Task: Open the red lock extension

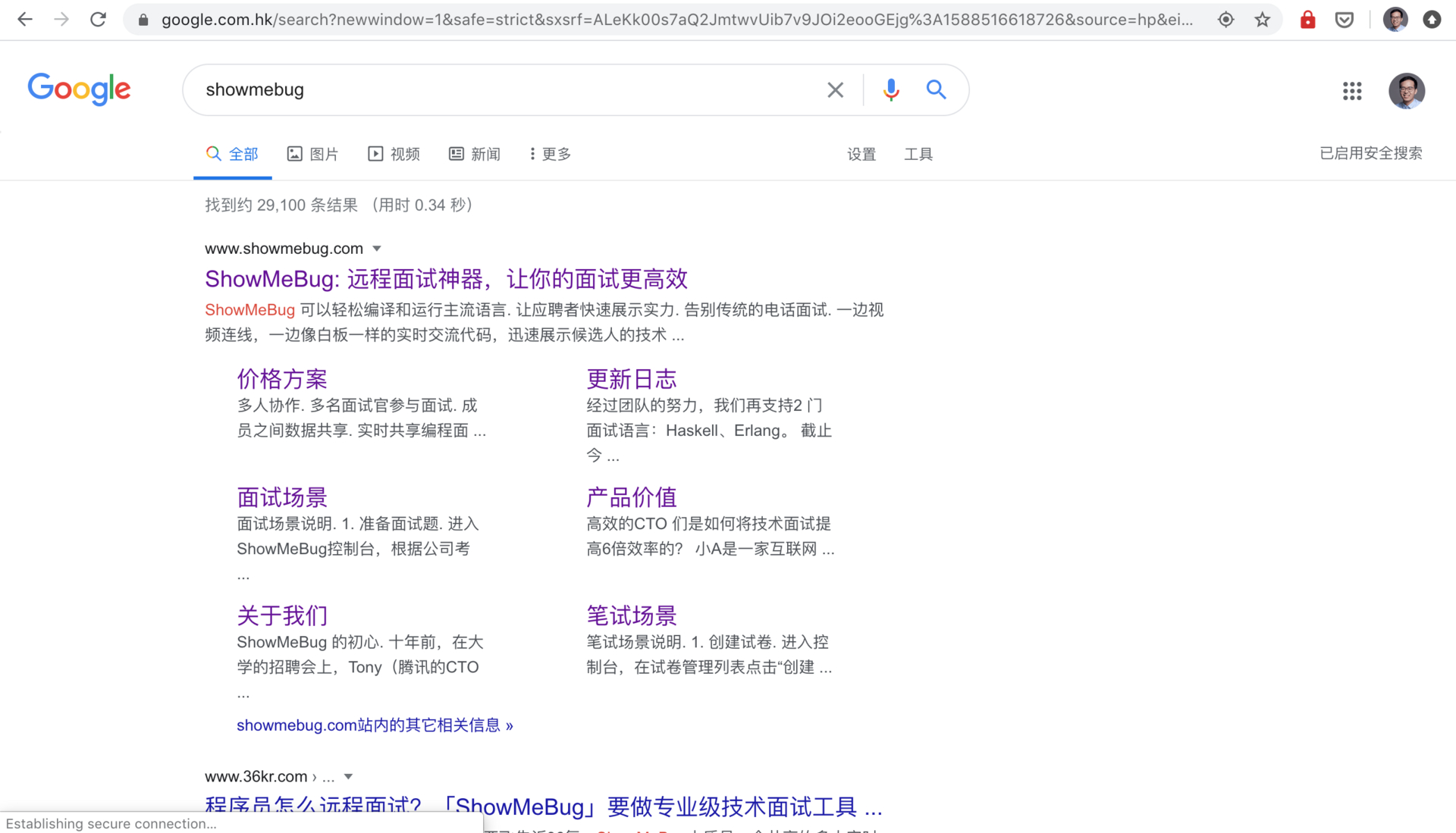Action: 1307,20
